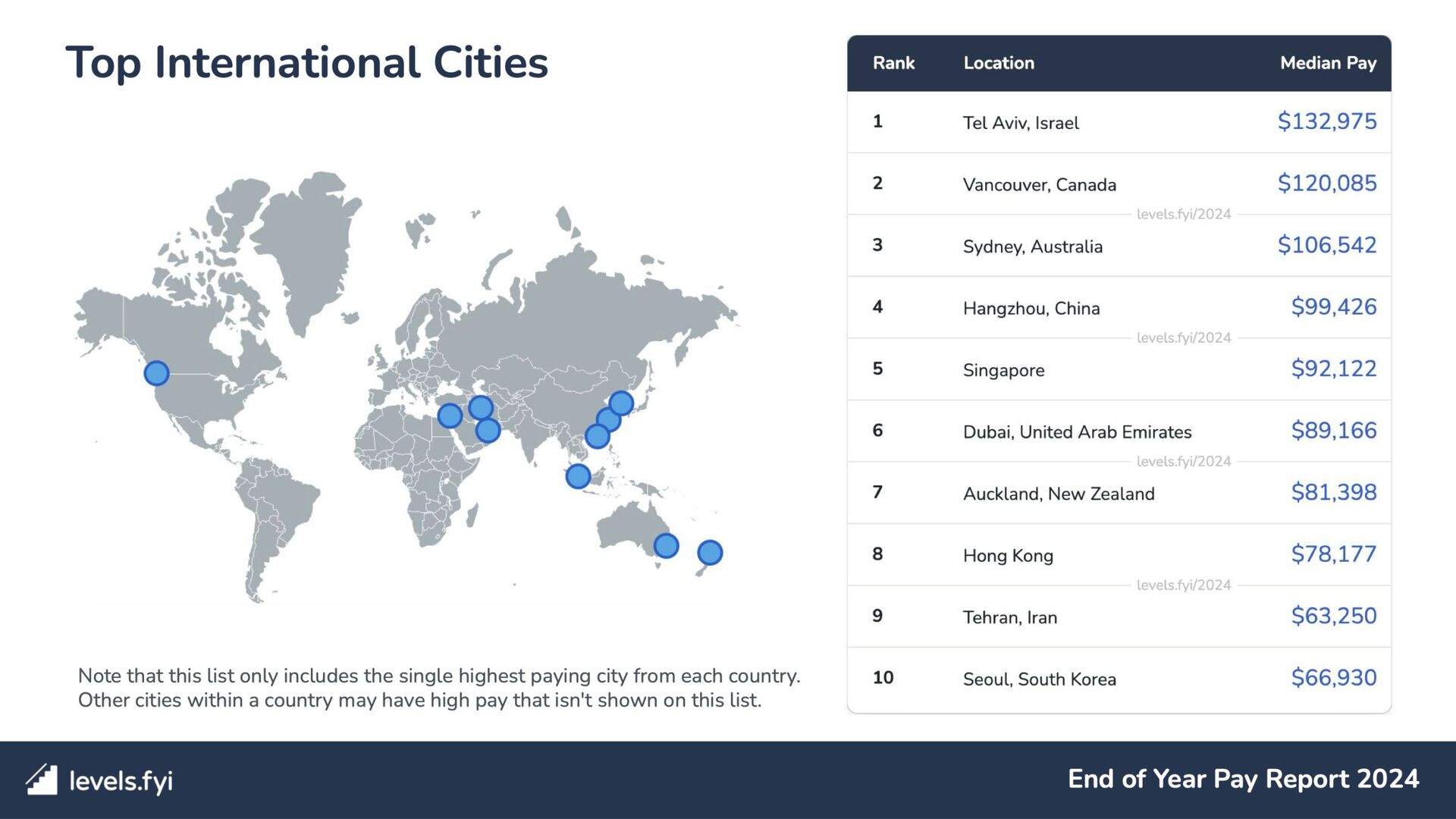This screenshot has height=819, width=1456.
Task: Click the End of Year Pay Report 2024 text
Action: point(1243,779)
